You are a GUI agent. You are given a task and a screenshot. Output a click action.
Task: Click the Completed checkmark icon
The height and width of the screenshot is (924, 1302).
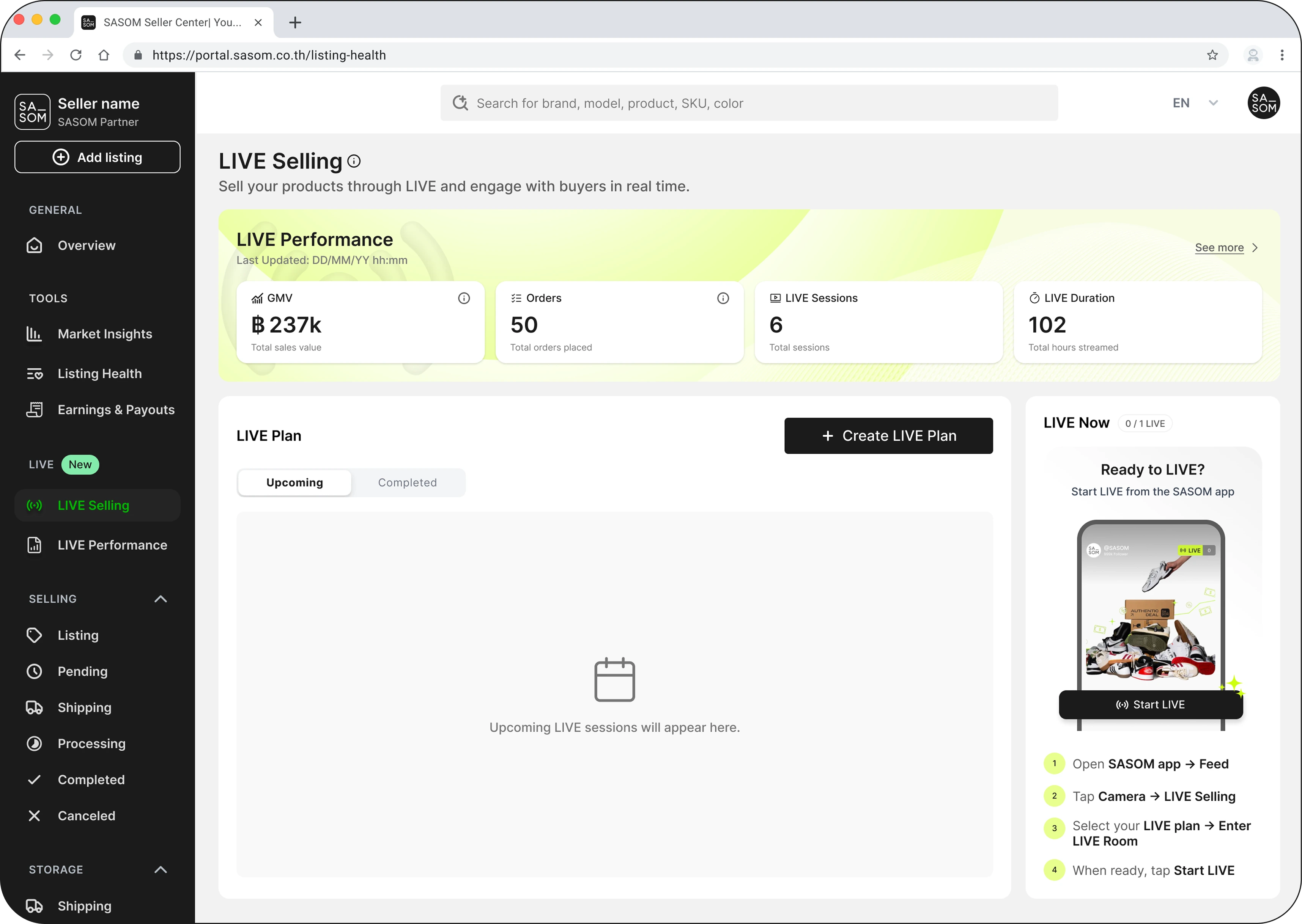click(34, 779)
